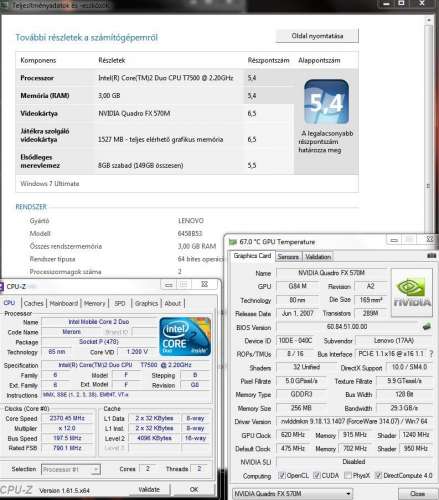
Task: Click the Release Date Jun 1, 2007 field
Action: (x=297, y=313)
